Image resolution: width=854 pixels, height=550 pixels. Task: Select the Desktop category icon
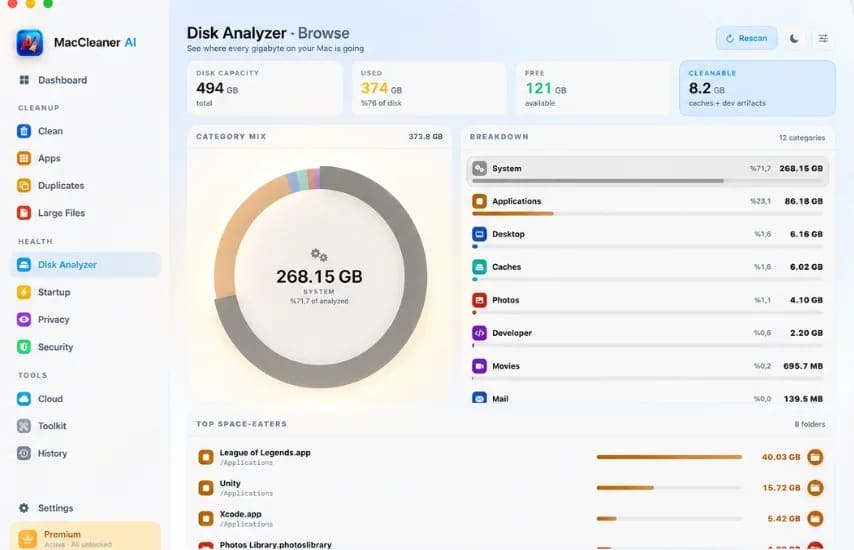click(x=479, y=234)
